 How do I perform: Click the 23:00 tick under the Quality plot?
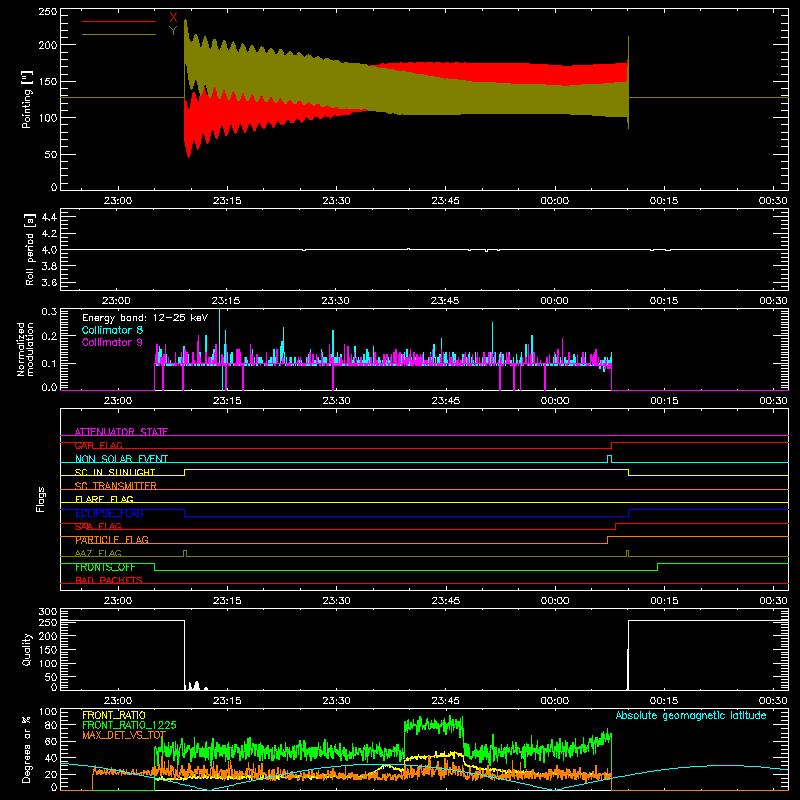(118, 701)
